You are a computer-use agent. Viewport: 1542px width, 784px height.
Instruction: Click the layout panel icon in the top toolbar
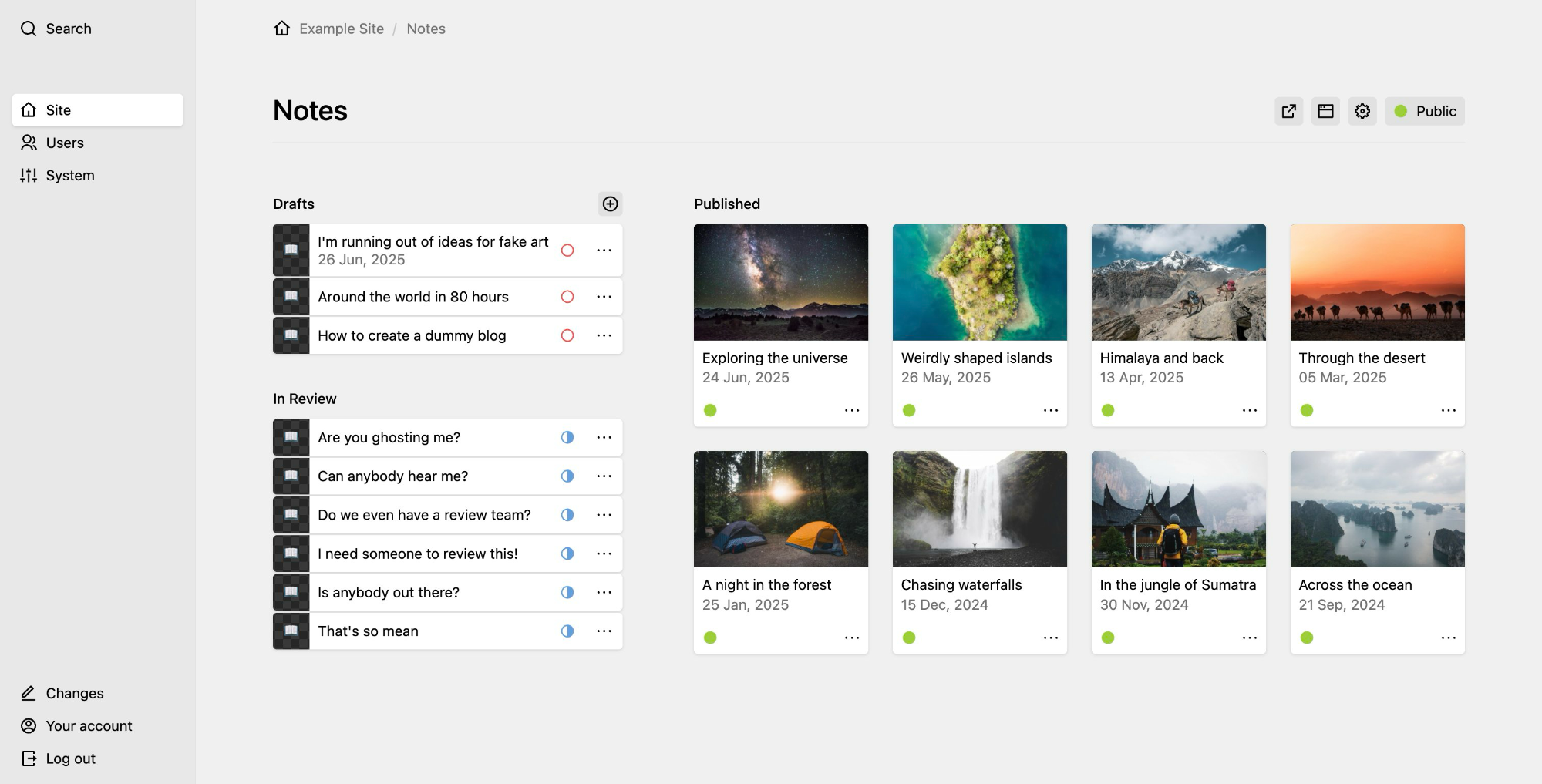pos(1325,111)
